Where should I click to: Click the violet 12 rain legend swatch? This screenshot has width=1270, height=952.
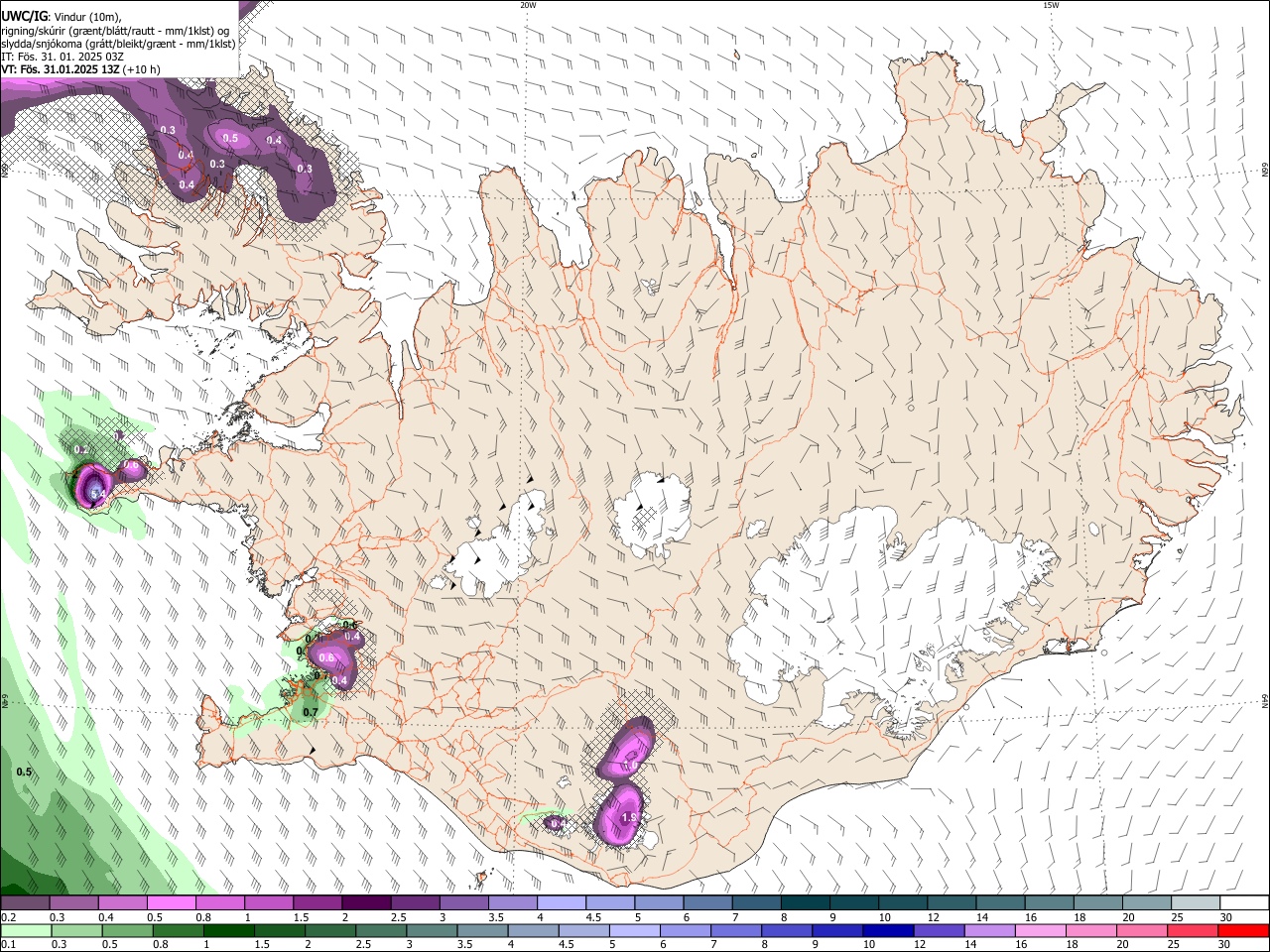[939, 930]
